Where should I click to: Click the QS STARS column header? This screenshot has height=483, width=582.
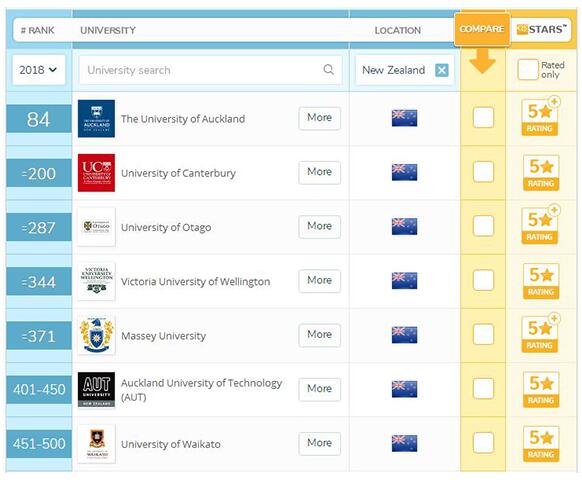(x=542, y=29)
